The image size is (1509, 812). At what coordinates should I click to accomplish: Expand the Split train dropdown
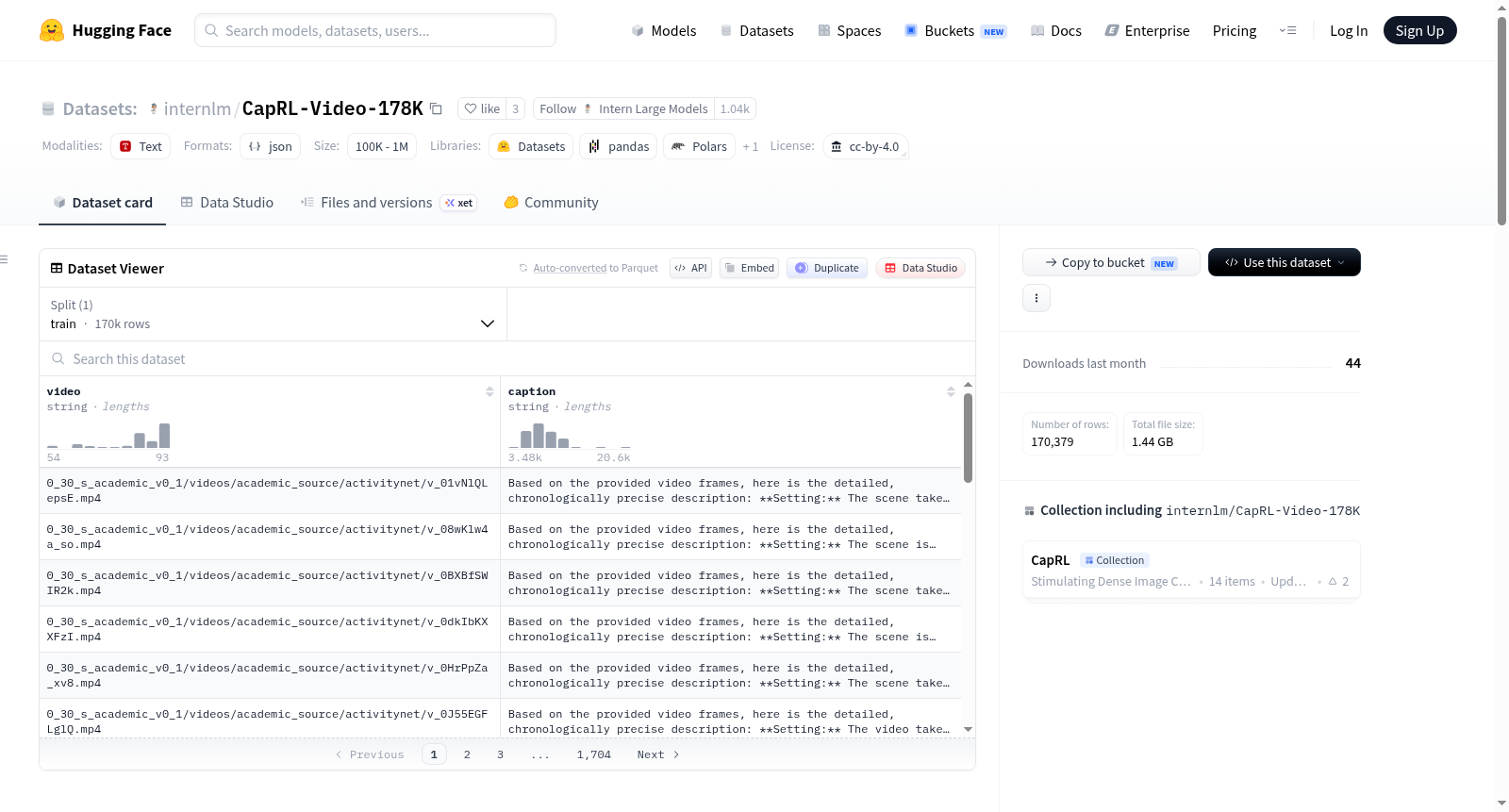point(273,314)
